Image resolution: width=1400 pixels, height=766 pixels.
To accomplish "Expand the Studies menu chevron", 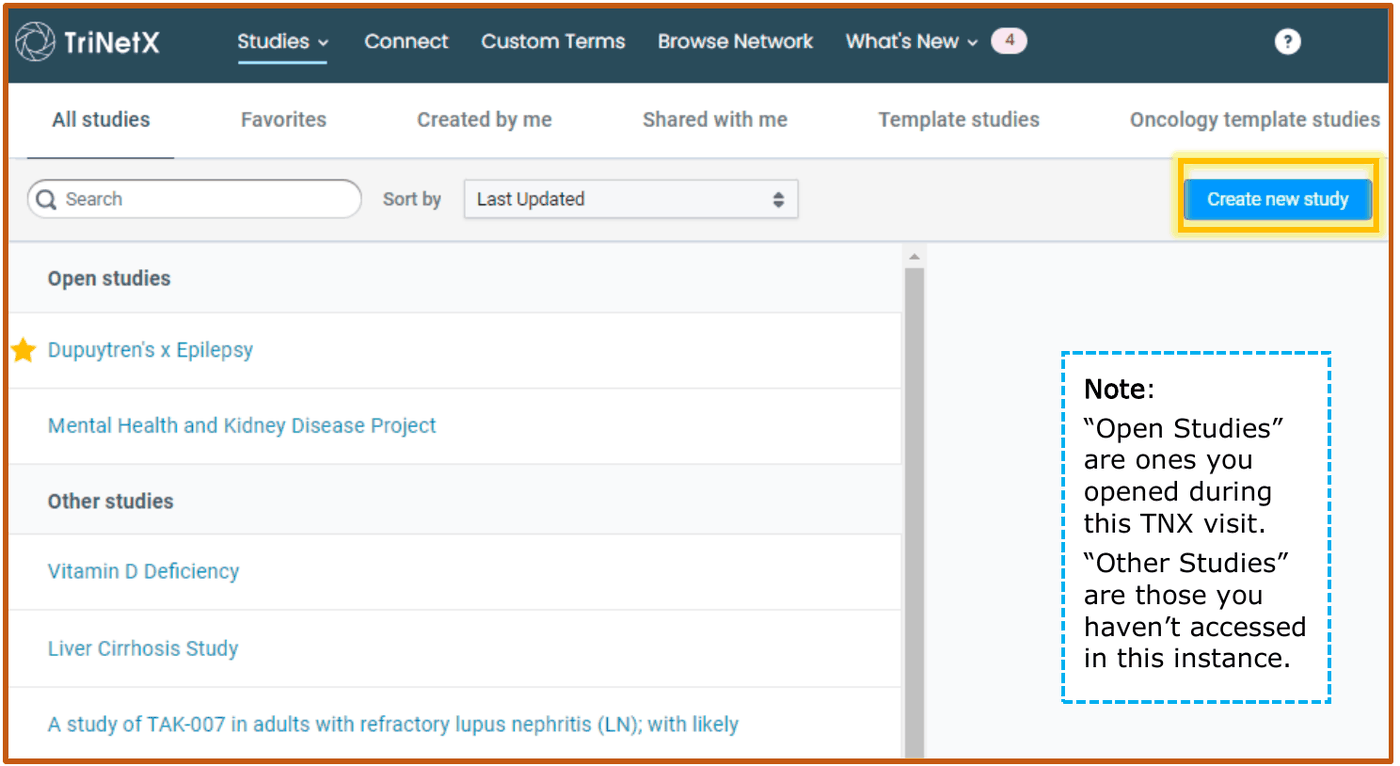I will [323, 43].
